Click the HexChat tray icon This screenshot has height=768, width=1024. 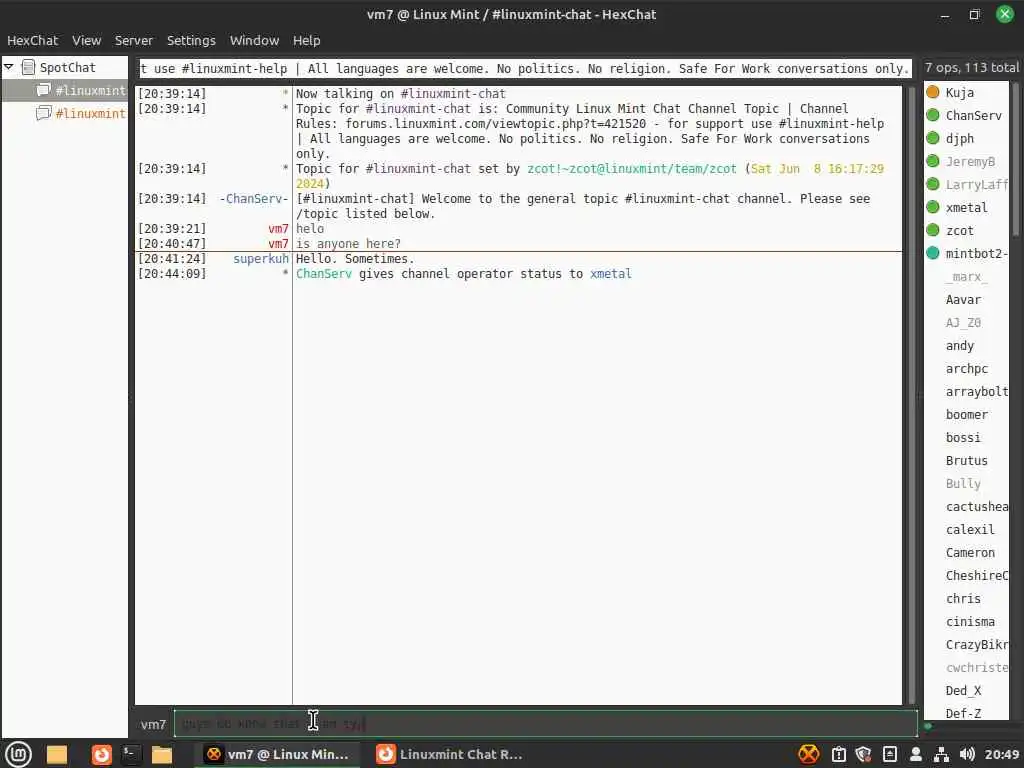click(x=808, y=754)
